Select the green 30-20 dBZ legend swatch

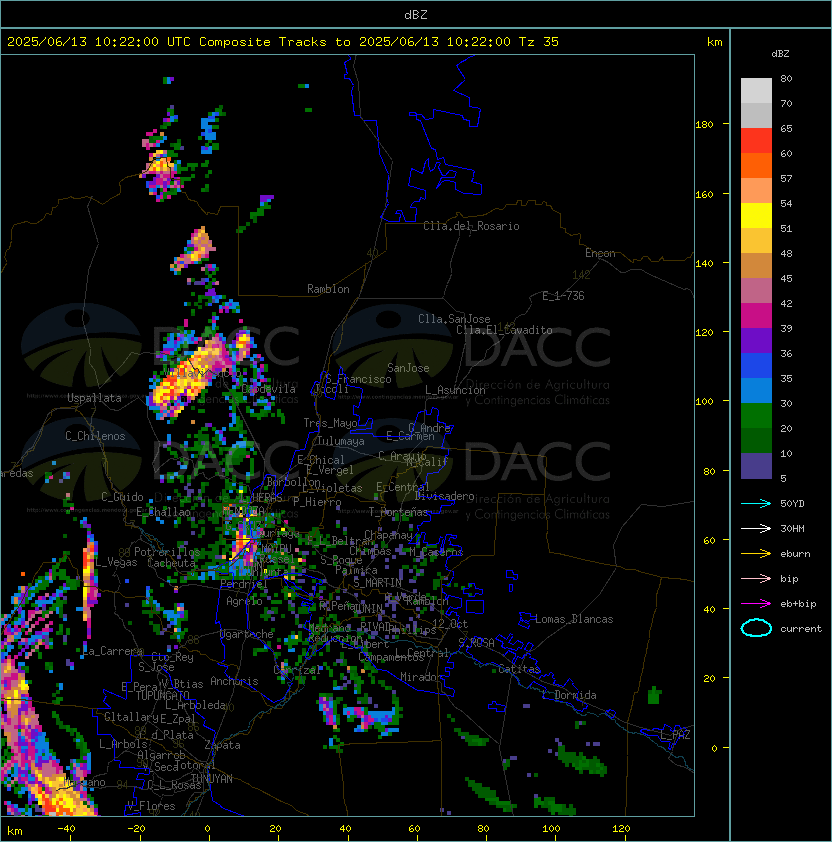756,416
